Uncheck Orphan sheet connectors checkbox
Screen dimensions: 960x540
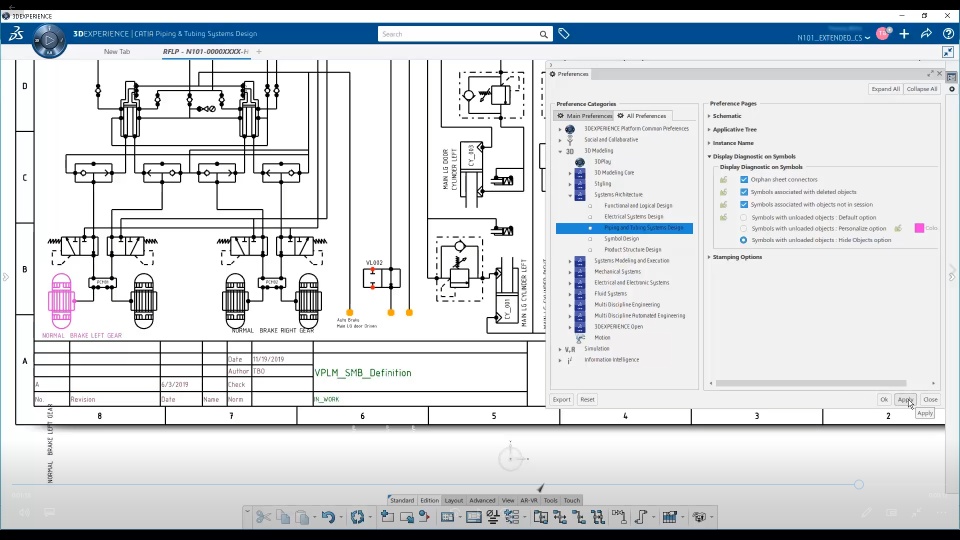[x=744, y=179]
